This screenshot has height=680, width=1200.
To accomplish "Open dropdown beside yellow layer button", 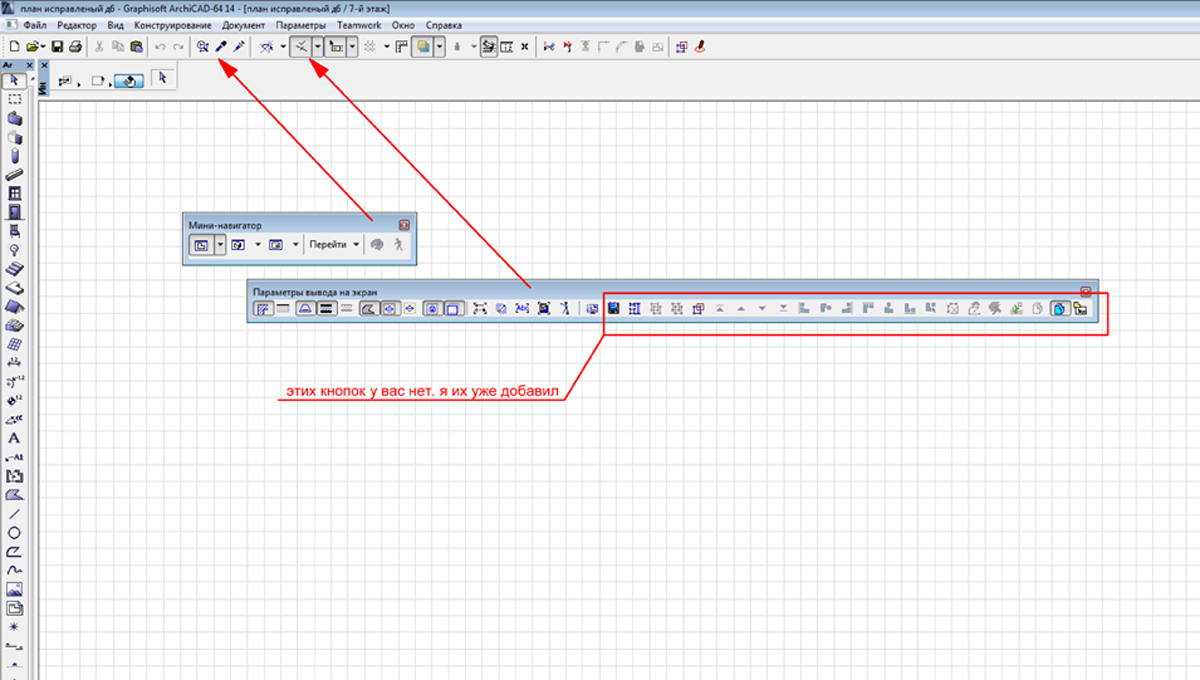I will pyautogui.click(x=439, y=46).
